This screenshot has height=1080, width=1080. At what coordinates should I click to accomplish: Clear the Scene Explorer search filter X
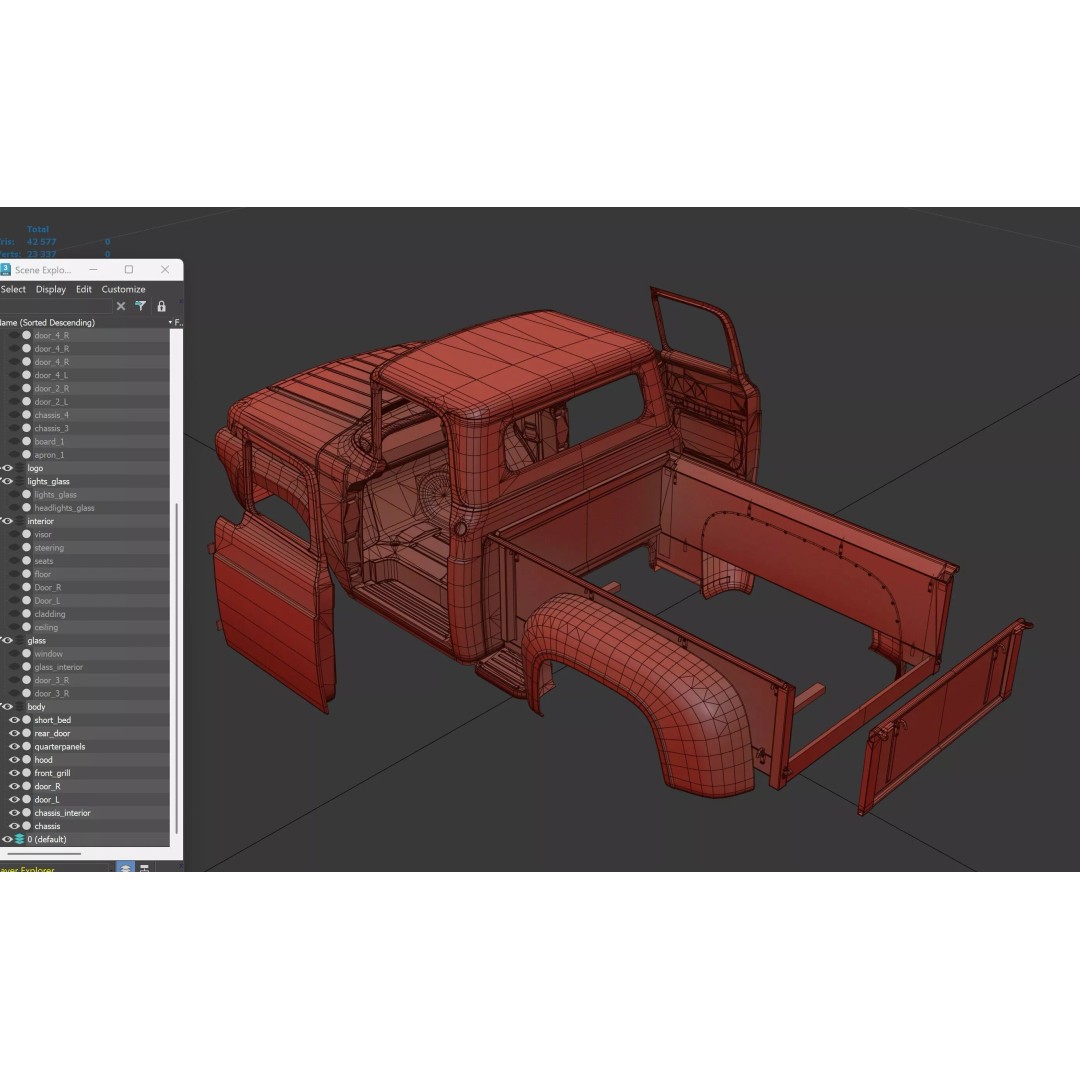121,306
